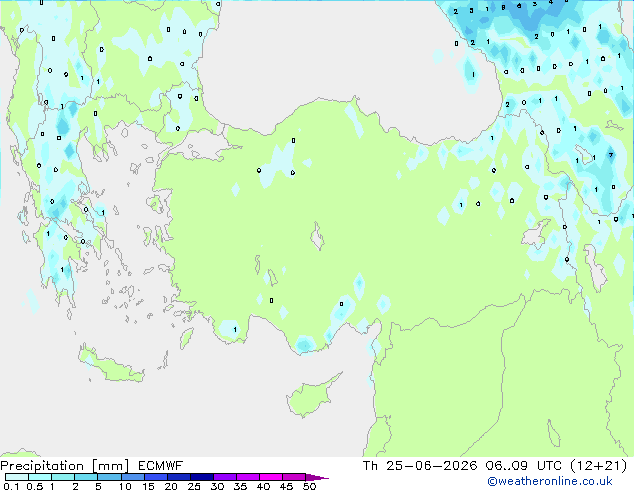Viewport: 634px width, 490px height.
Task: Click the 10 to 15 mm legend swatch
Action: click(x=132, y=477)
